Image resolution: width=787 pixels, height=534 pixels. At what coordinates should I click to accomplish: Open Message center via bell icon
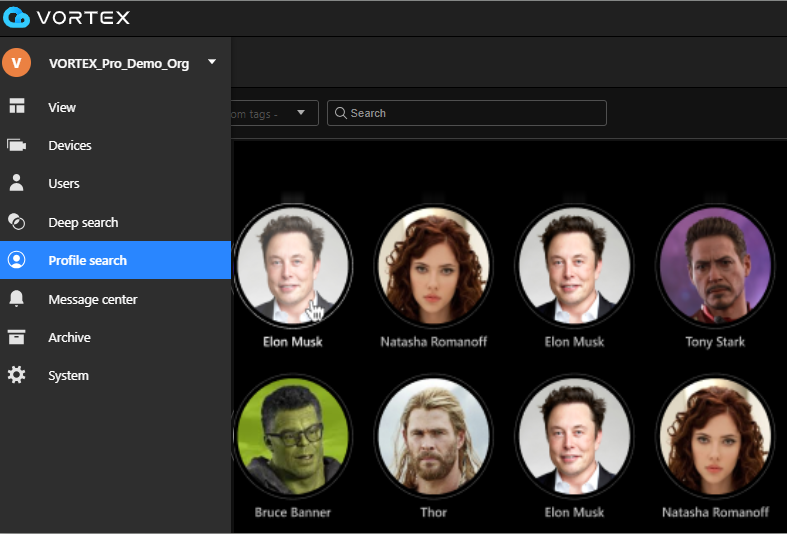click(x=17, y=299)
